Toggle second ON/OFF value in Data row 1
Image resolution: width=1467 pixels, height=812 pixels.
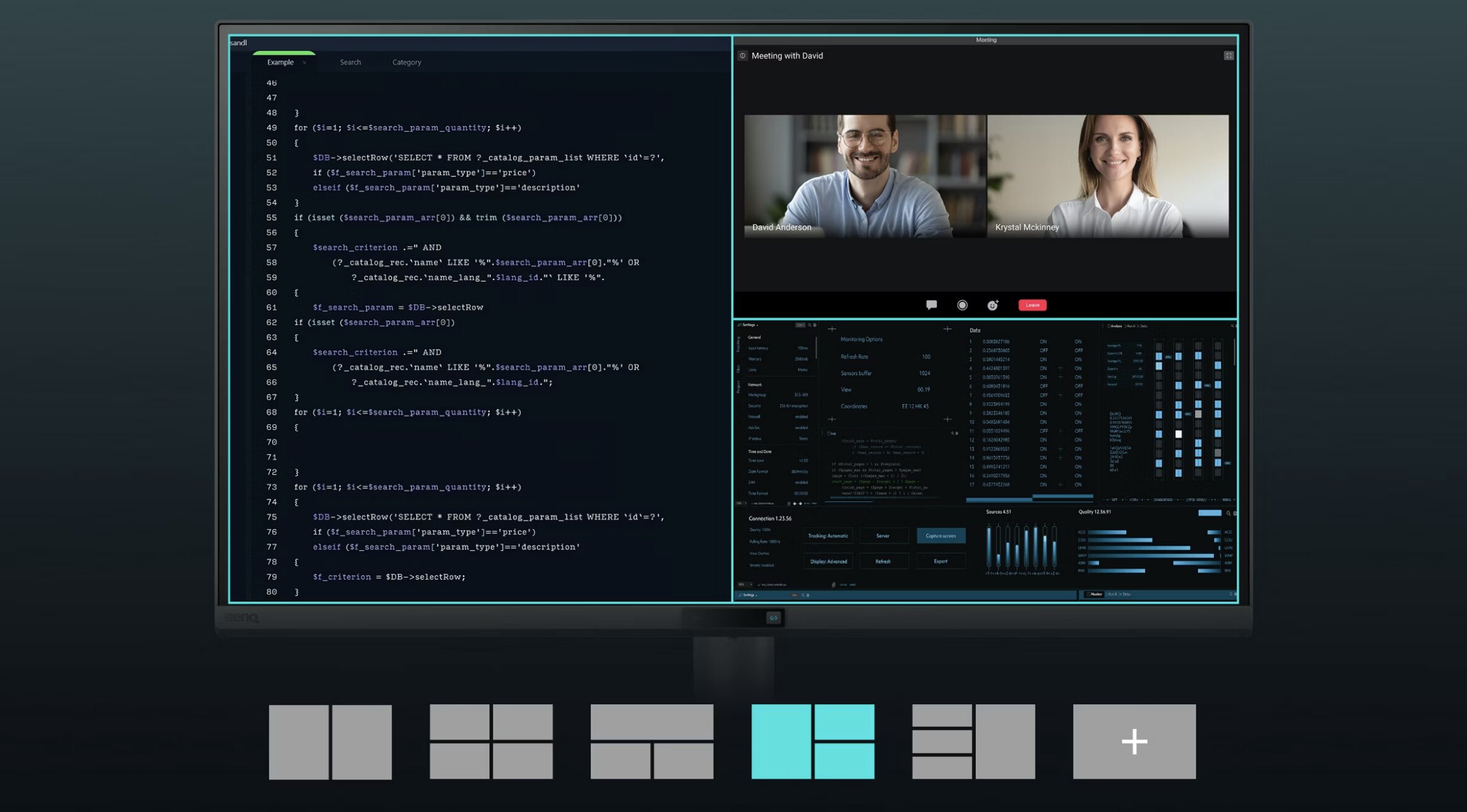1078,342
